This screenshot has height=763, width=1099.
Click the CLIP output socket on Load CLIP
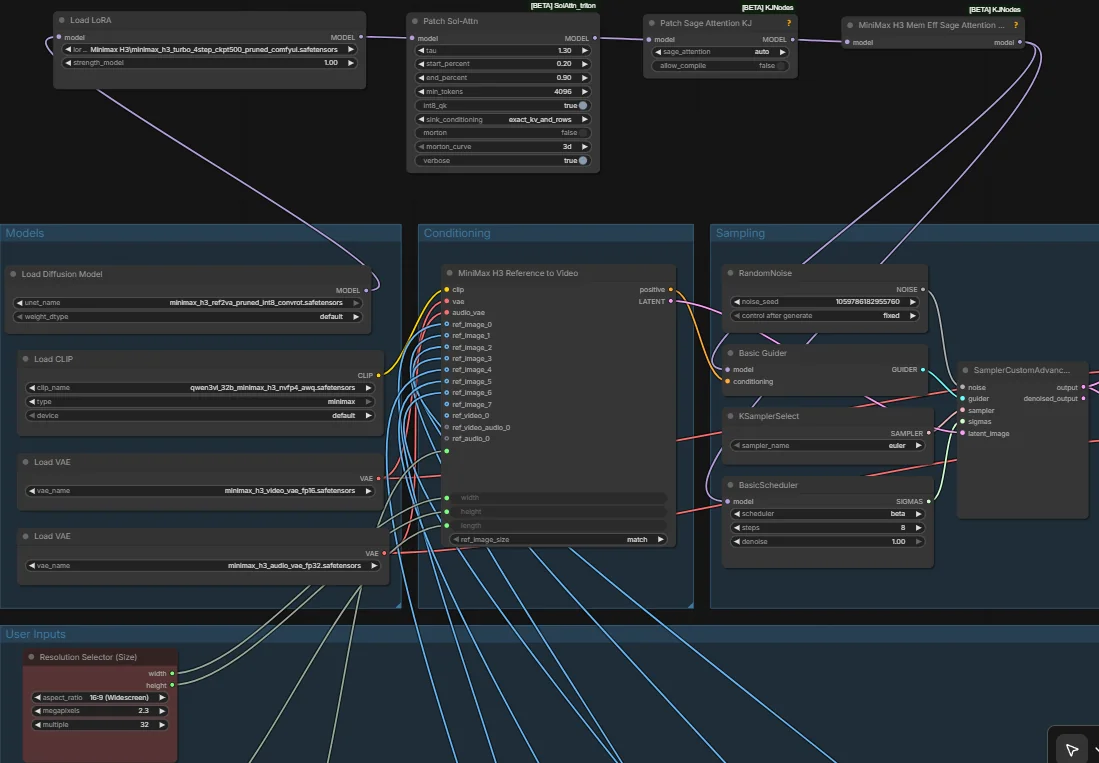[378, 376]
